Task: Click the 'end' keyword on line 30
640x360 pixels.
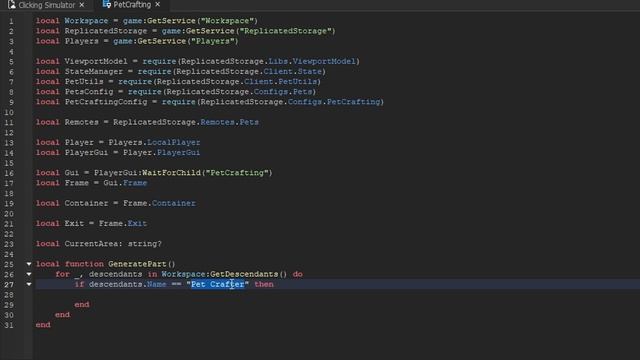Action: (62, 315)
